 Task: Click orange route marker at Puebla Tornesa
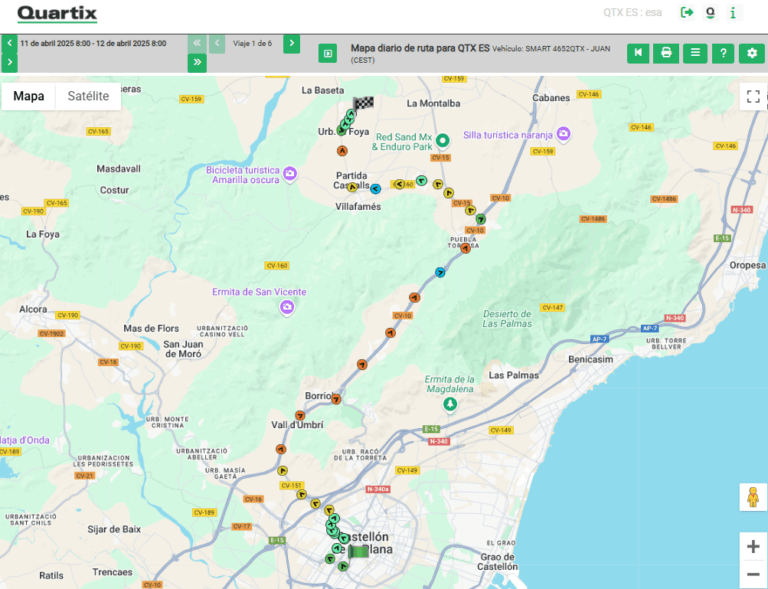[x=465, y=248]
